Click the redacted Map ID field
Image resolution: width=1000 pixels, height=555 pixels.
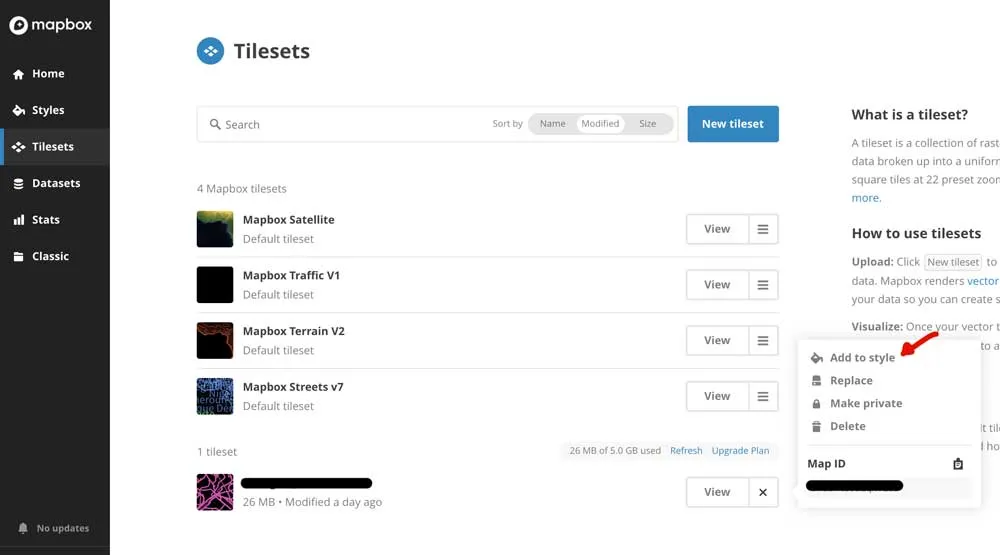tap(888, 486)
